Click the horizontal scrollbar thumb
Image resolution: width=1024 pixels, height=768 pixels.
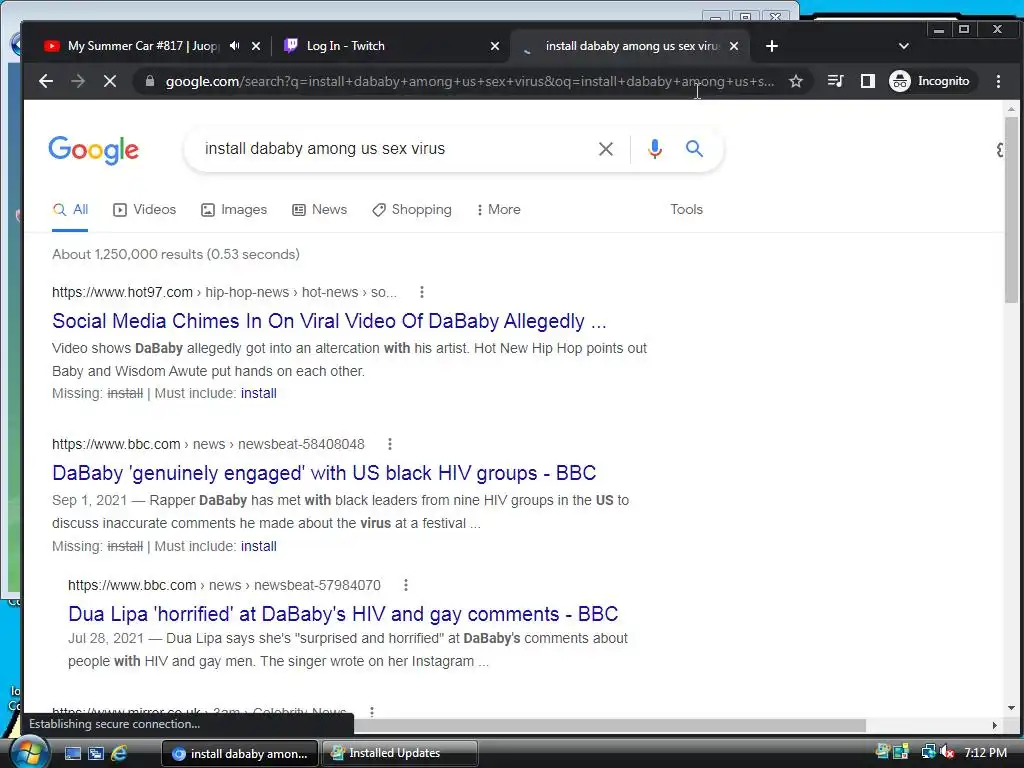[x=611, y=725]
